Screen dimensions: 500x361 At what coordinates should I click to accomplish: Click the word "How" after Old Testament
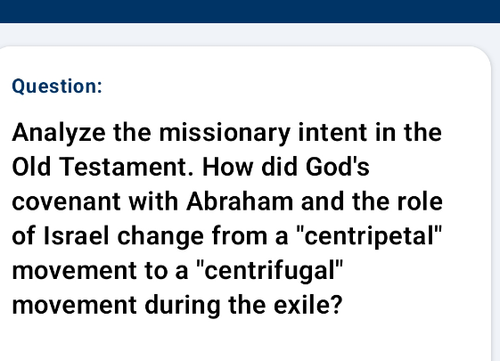pyautogui.click(x=227, y=167)
